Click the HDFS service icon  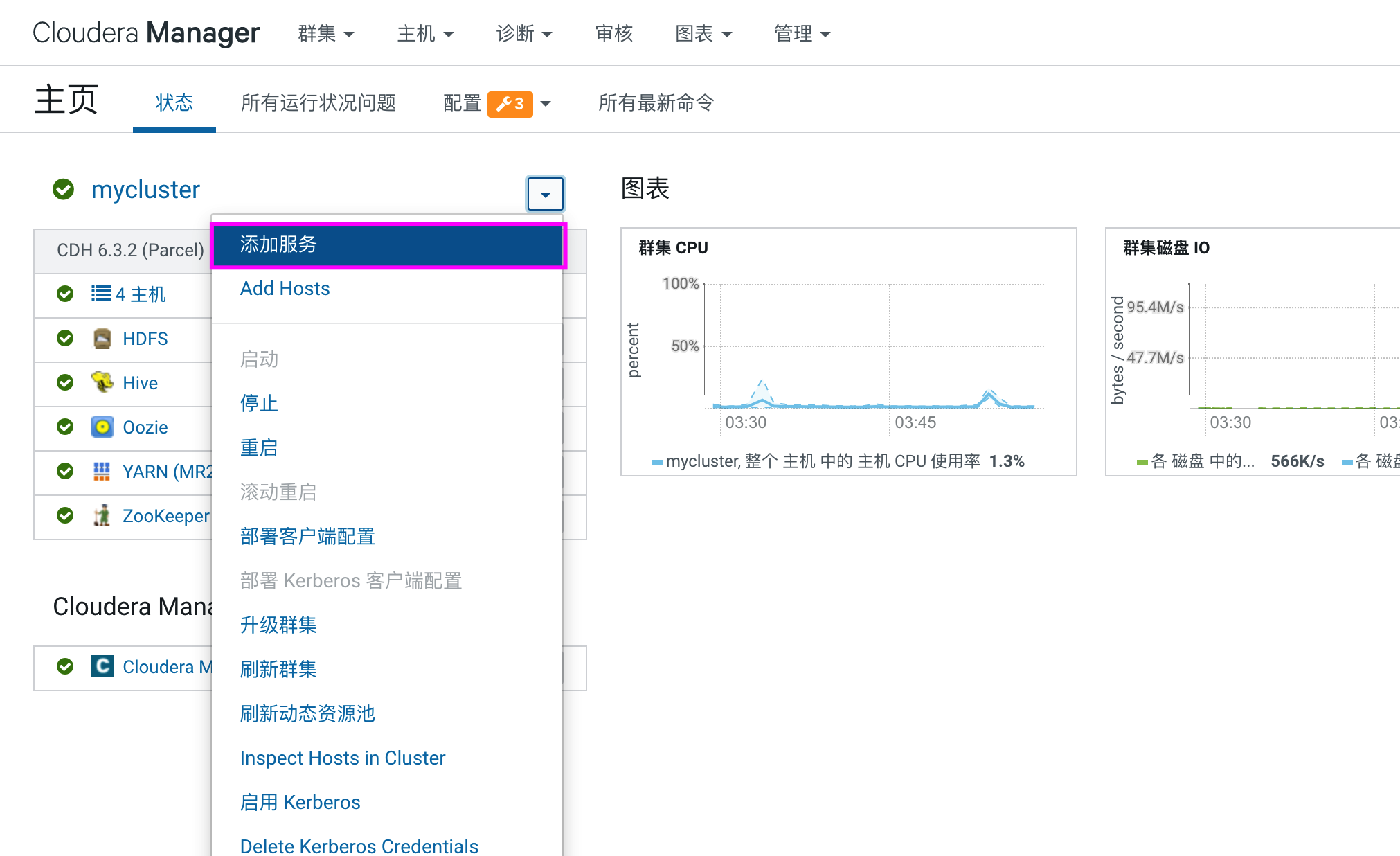(x=102, y=339)
